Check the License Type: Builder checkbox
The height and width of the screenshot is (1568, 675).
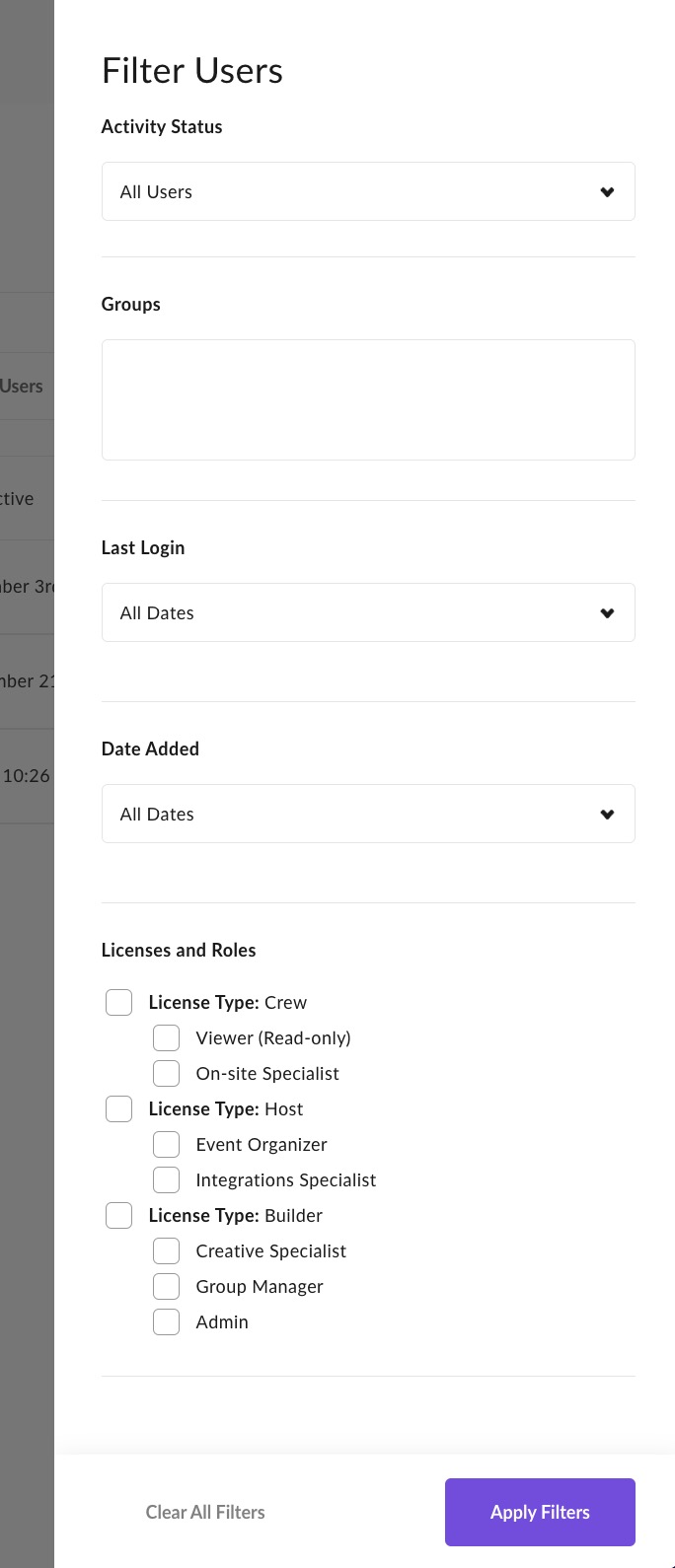tap(118, 1215)
